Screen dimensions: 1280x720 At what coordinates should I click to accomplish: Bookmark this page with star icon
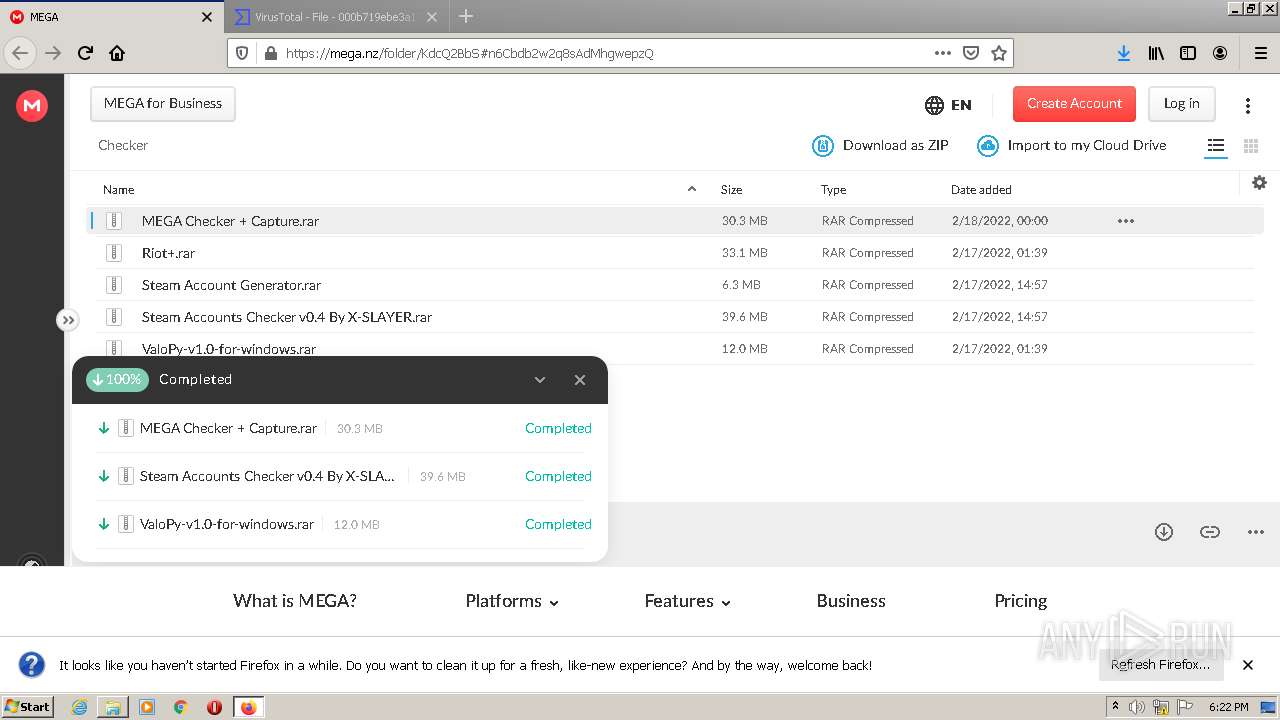[999, 53]
